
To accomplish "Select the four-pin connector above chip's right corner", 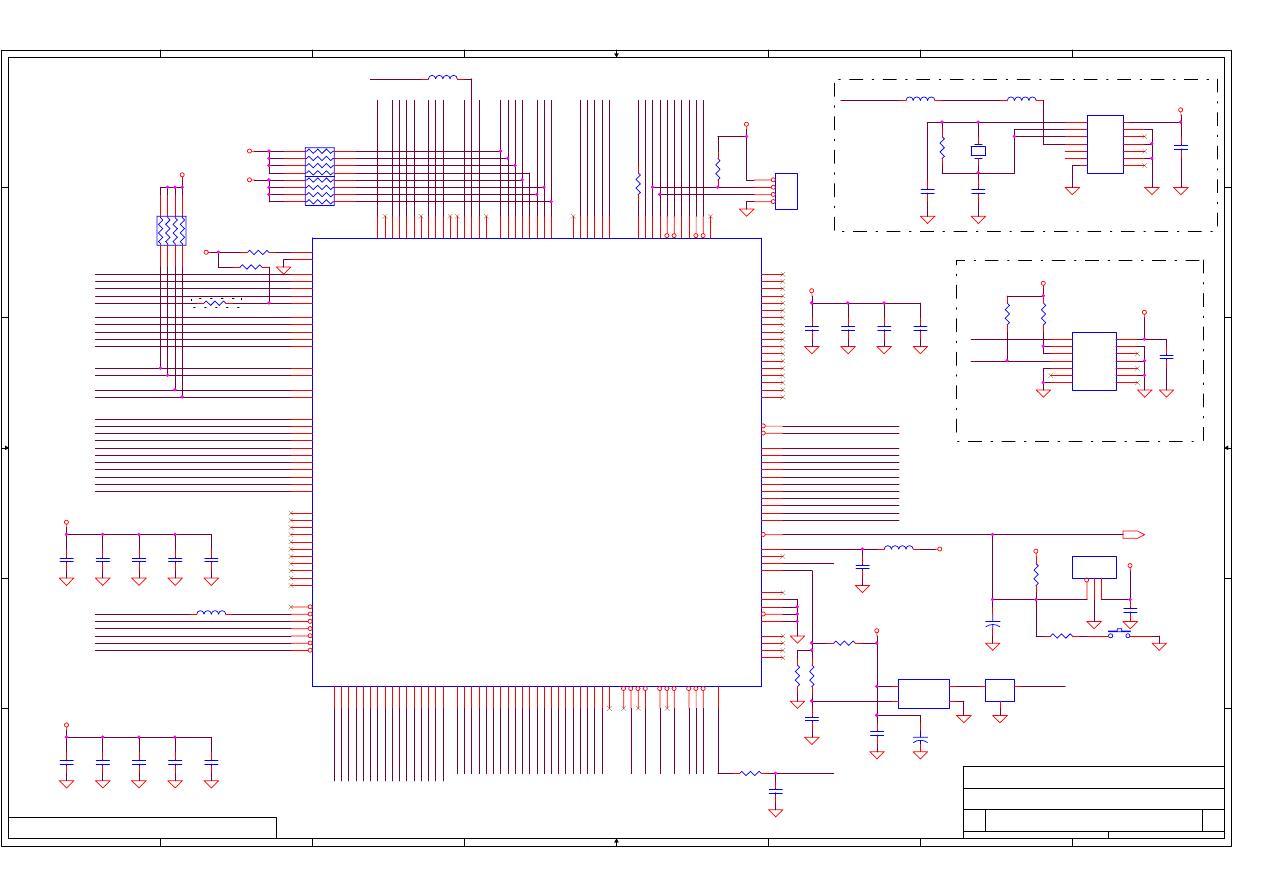I will coord(786,191).
